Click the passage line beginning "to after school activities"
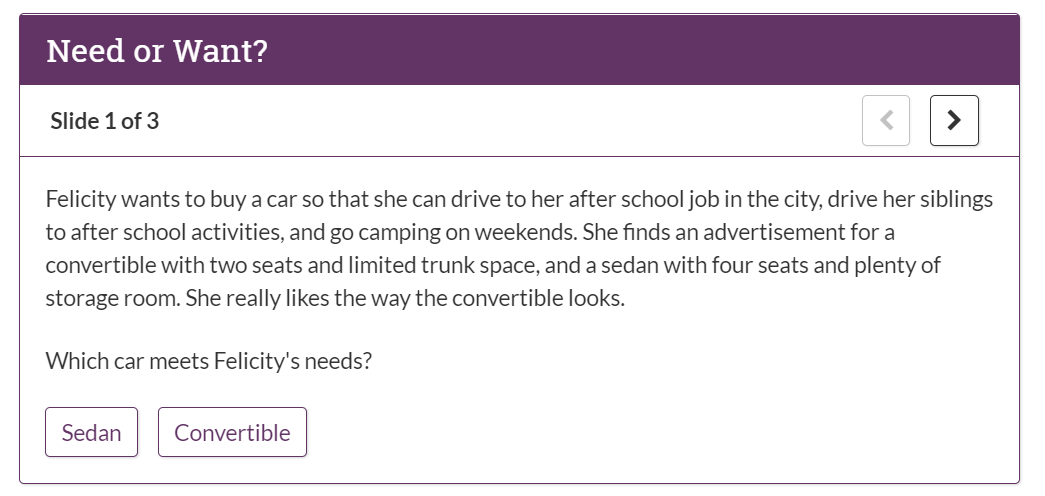This screenshot has width=1045, height=496. point(470,232)
